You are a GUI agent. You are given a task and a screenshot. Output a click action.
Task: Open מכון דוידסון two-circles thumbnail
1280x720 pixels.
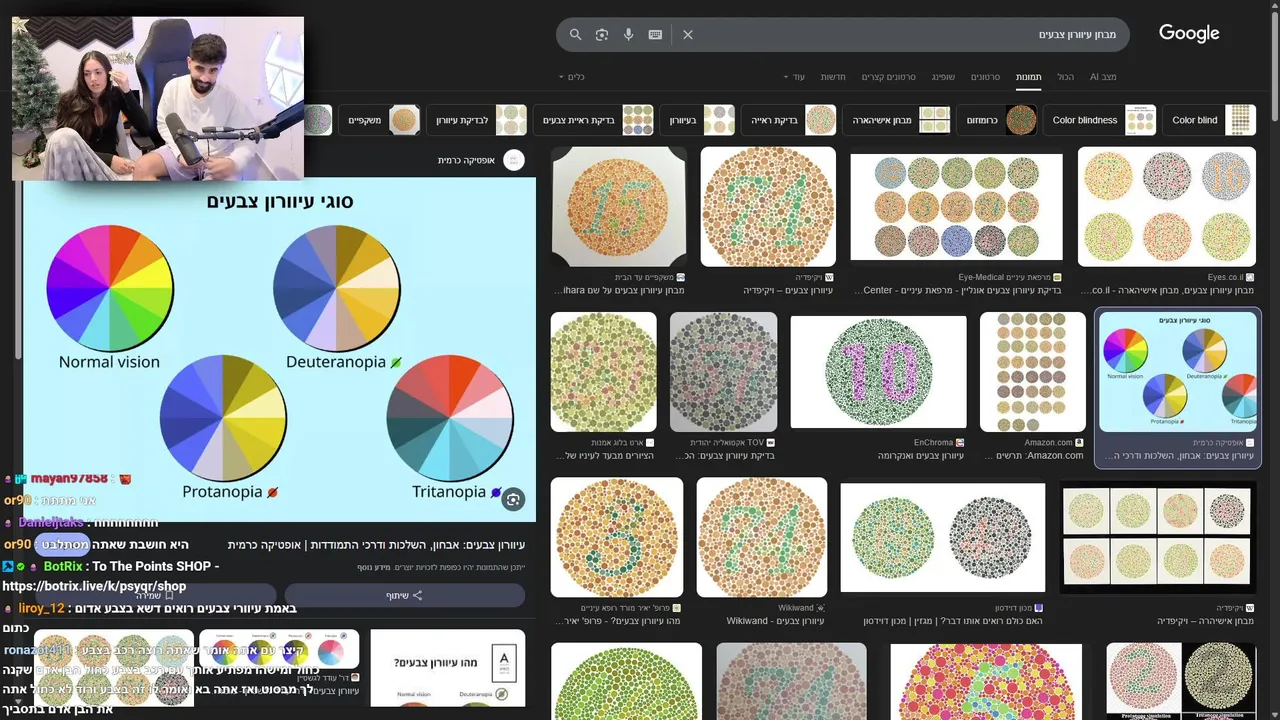(942, 538)
